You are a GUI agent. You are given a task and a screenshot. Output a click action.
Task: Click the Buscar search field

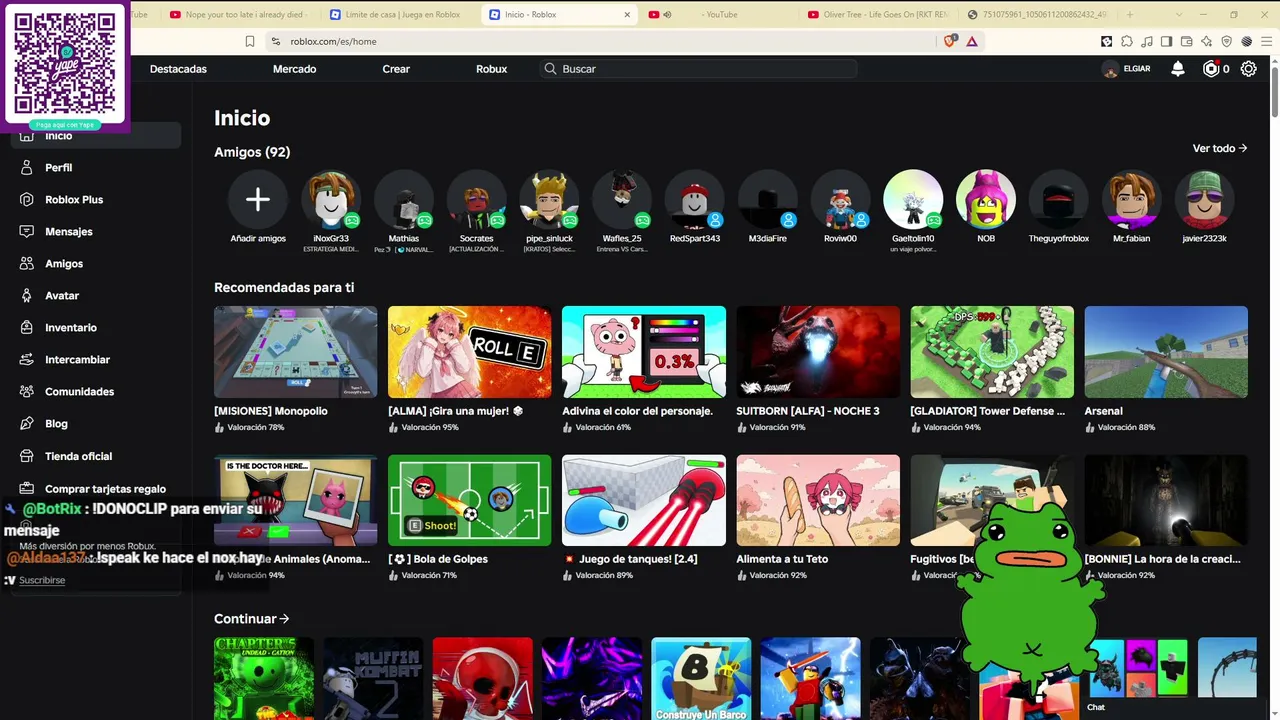pyautogui.click(x=698, y=69)
